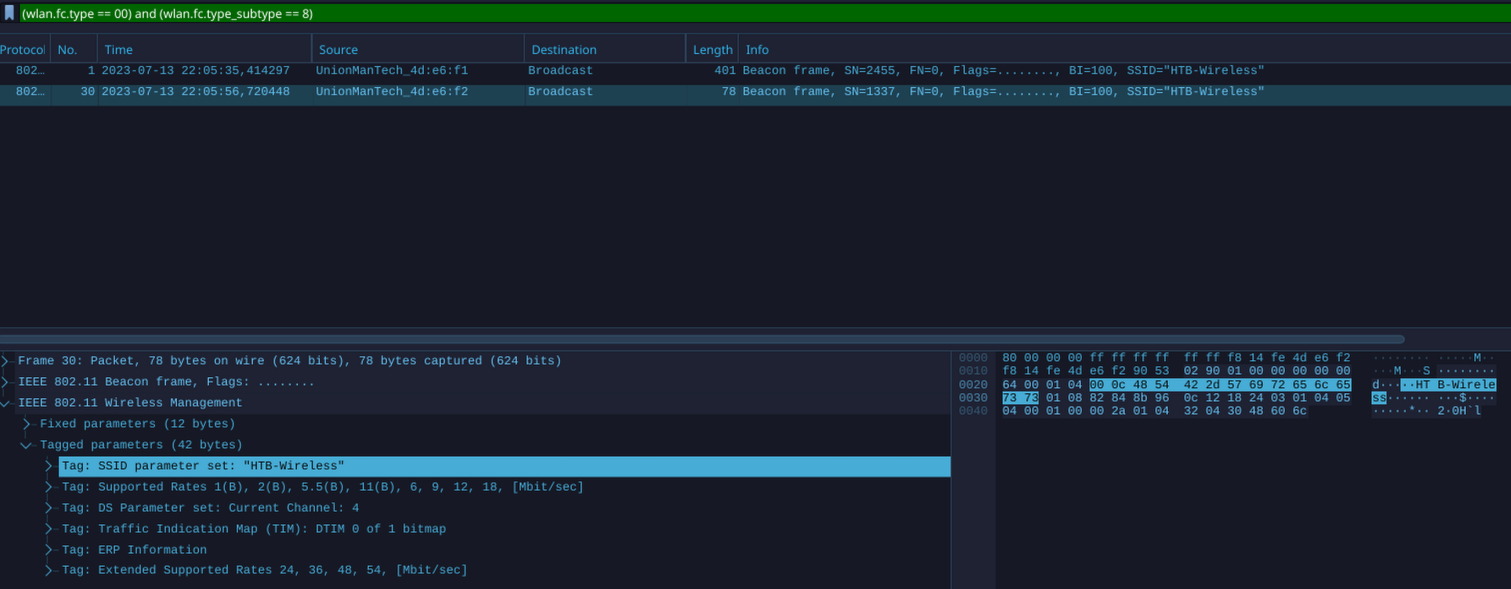Image resolution: width=1511 pixels, height=589 pixels.
Task: Collapse the IEEE 802.11 Wireless Management tree
Action: 7,402
